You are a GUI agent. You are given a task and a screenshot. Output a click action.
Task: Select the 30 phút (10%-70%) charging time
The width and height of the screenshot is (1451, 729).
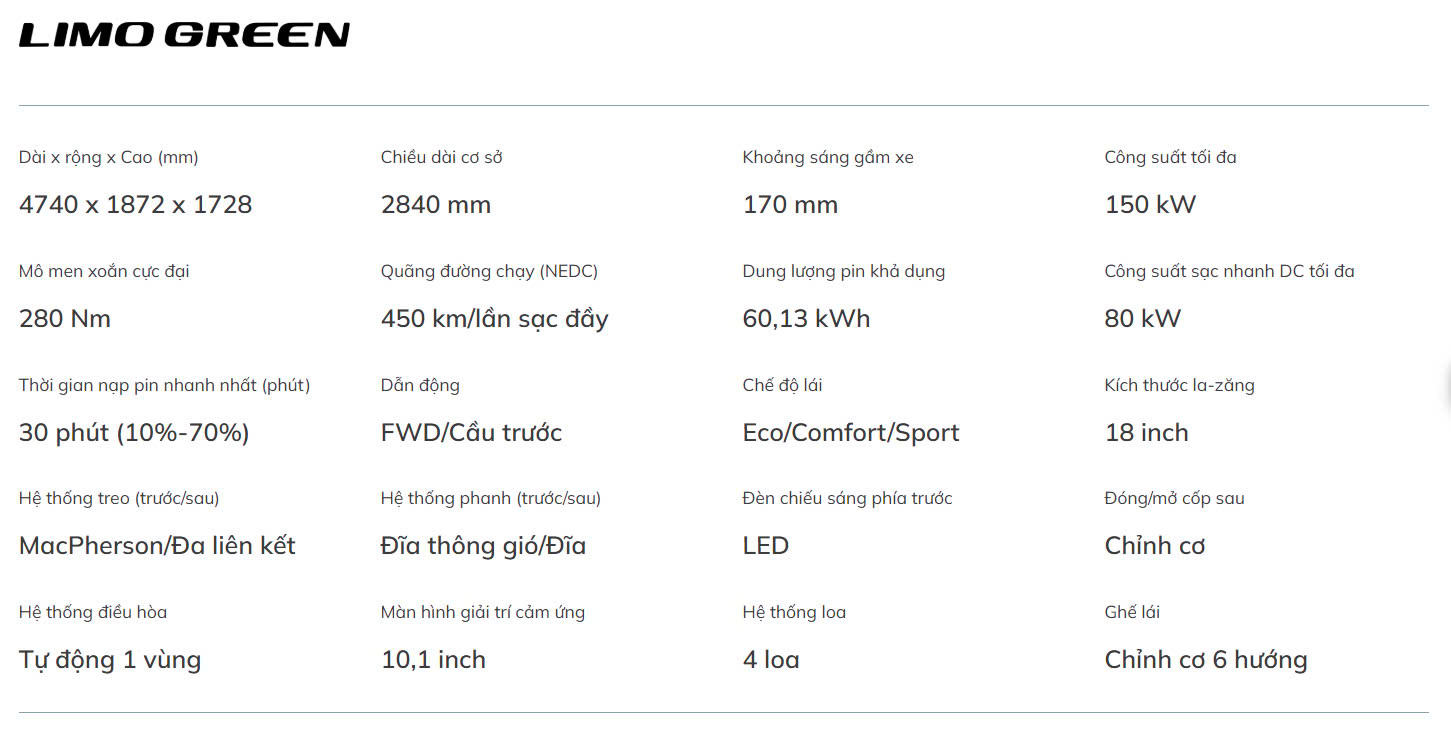[134, 433]
